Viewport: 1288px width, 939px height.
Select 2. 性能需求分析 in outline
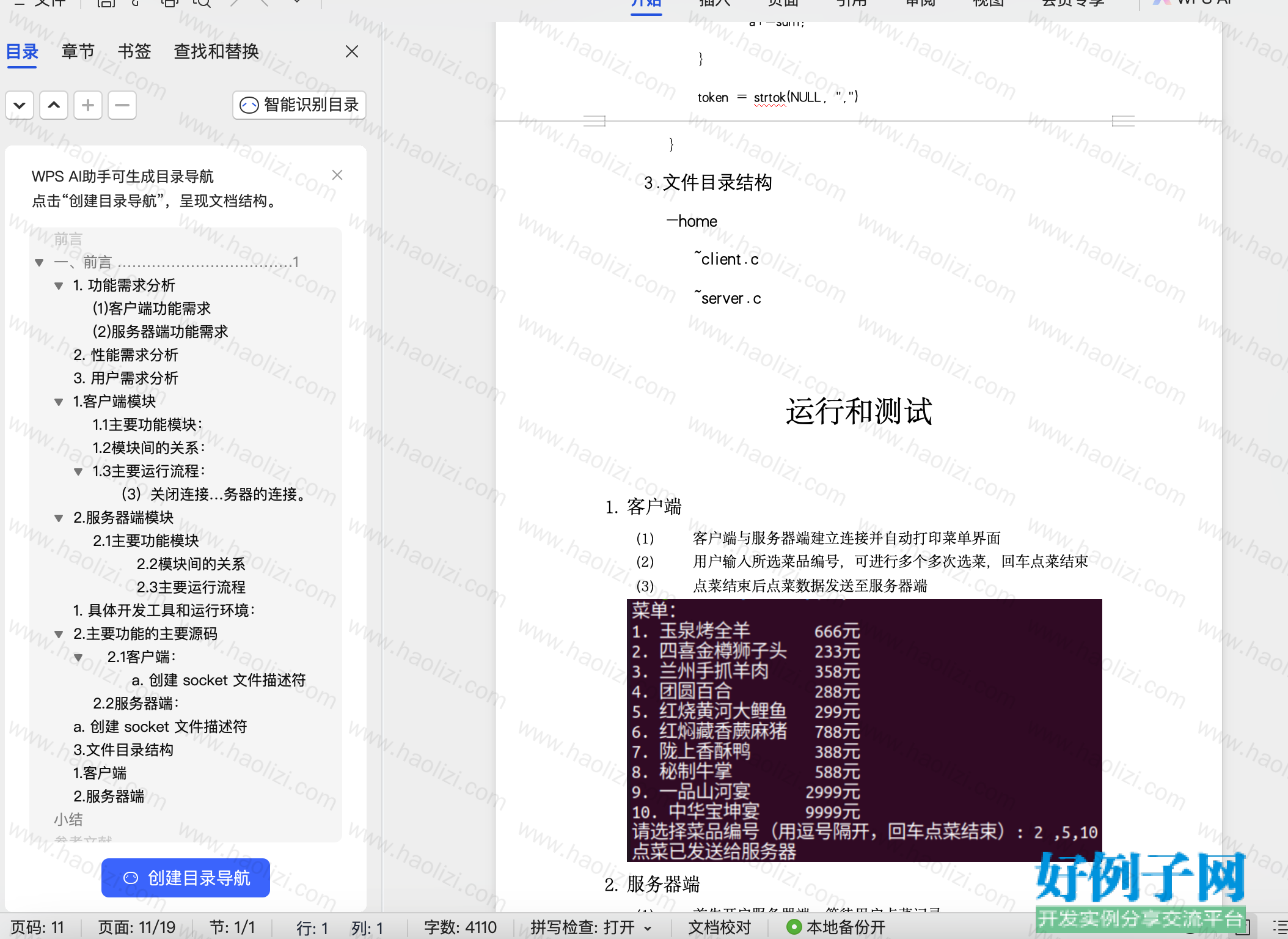(x=126, y=355)
